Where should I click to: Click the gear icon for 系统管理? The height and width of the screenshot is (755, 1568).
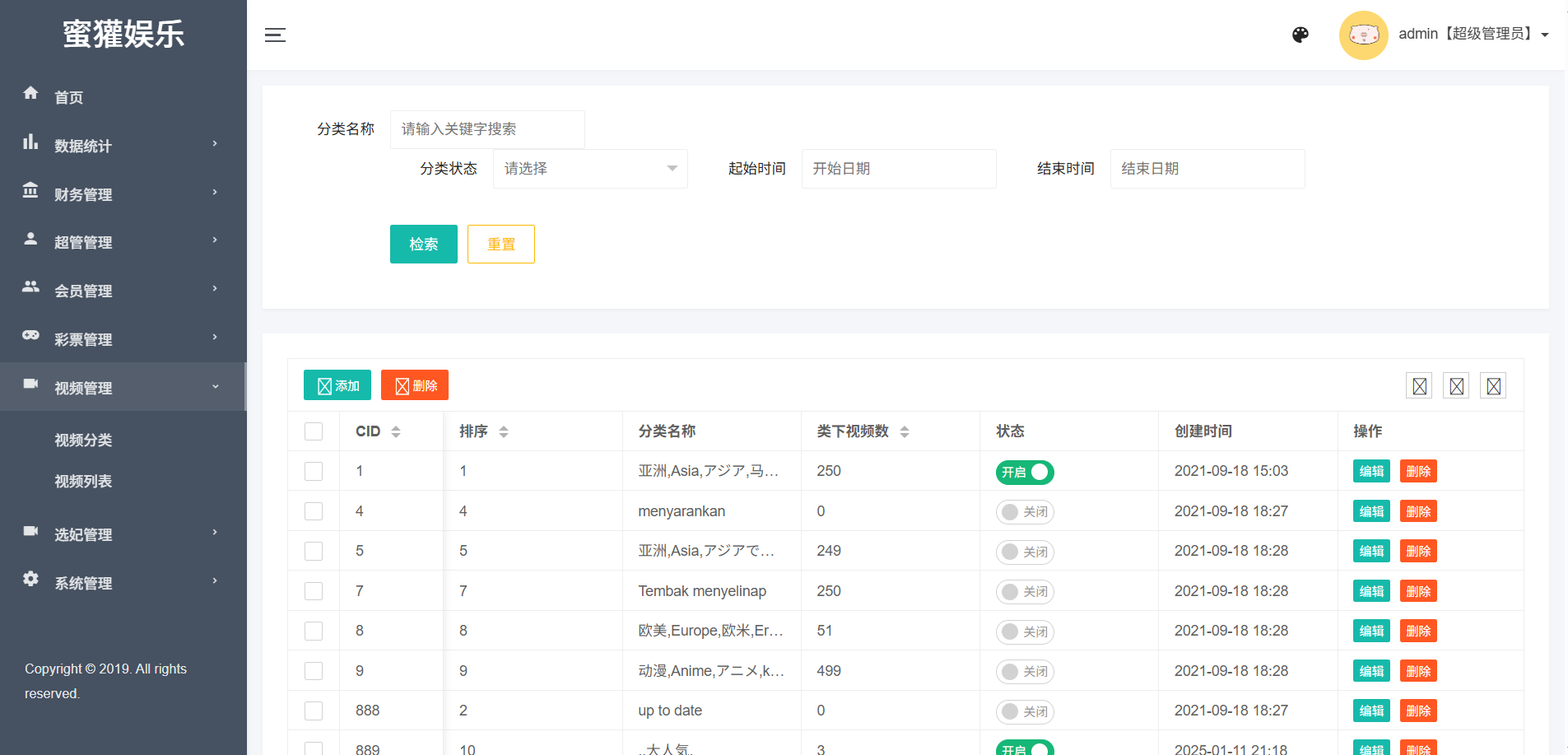[30, 579]
